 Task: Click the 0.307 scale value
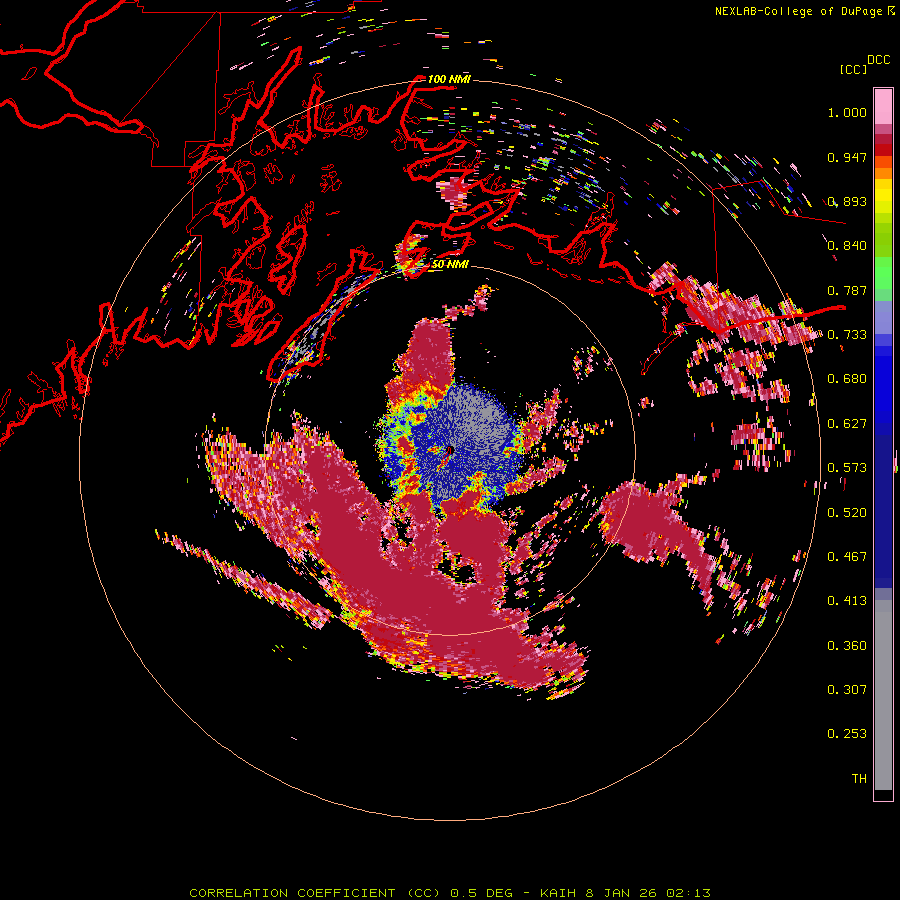tap(847, 690)
